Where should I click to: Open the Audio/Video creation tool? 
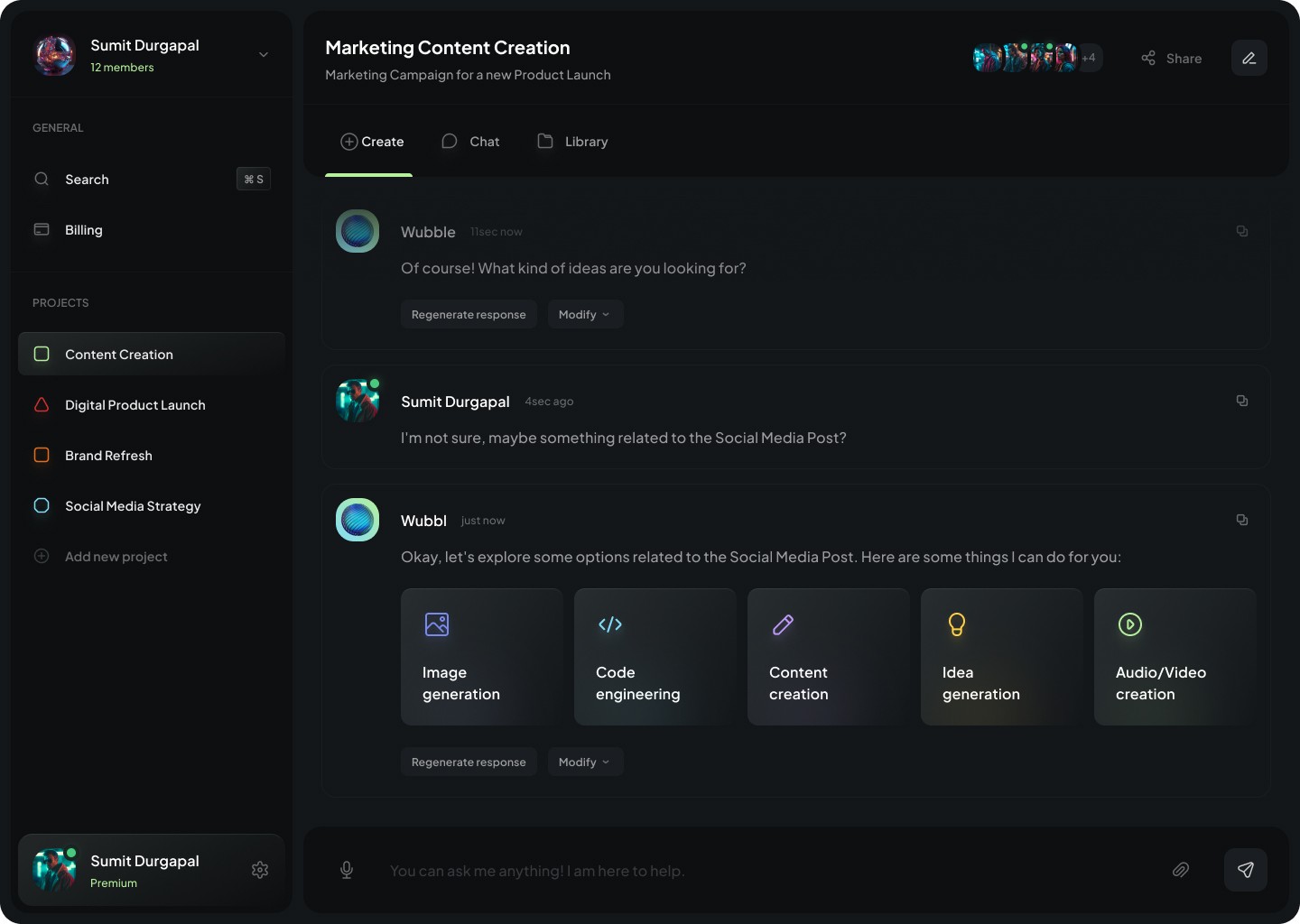tap(1174, 657)
